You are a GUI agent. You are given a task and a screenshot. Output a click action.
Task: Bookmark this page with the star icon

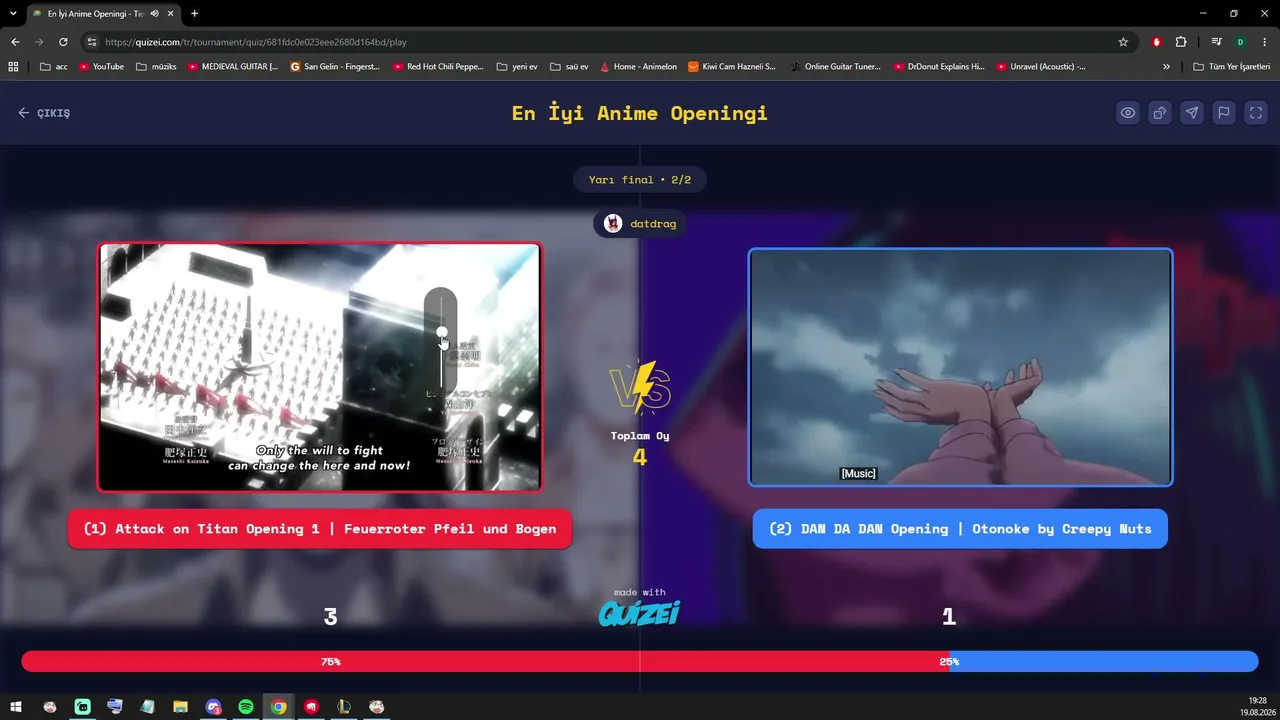coord(1123,42)
